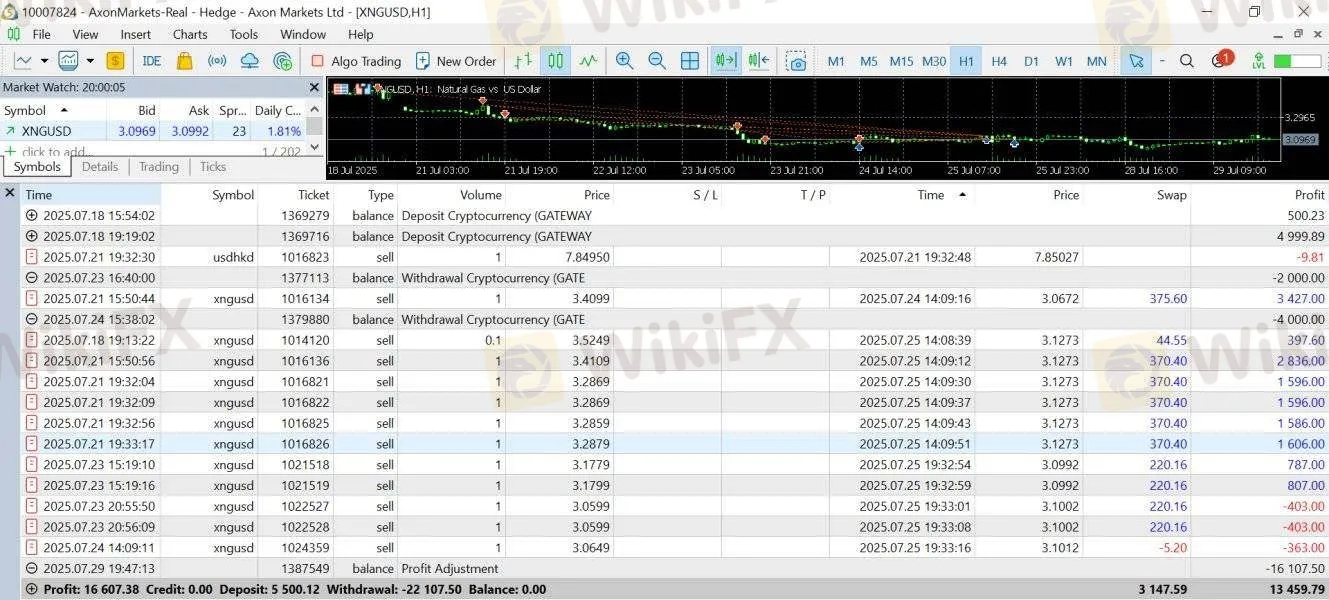Viewport: 1329px width, 600px height.
Task: Switch chart to candlesticks mode
Action: pyautogui.click(x=555, y=61)
